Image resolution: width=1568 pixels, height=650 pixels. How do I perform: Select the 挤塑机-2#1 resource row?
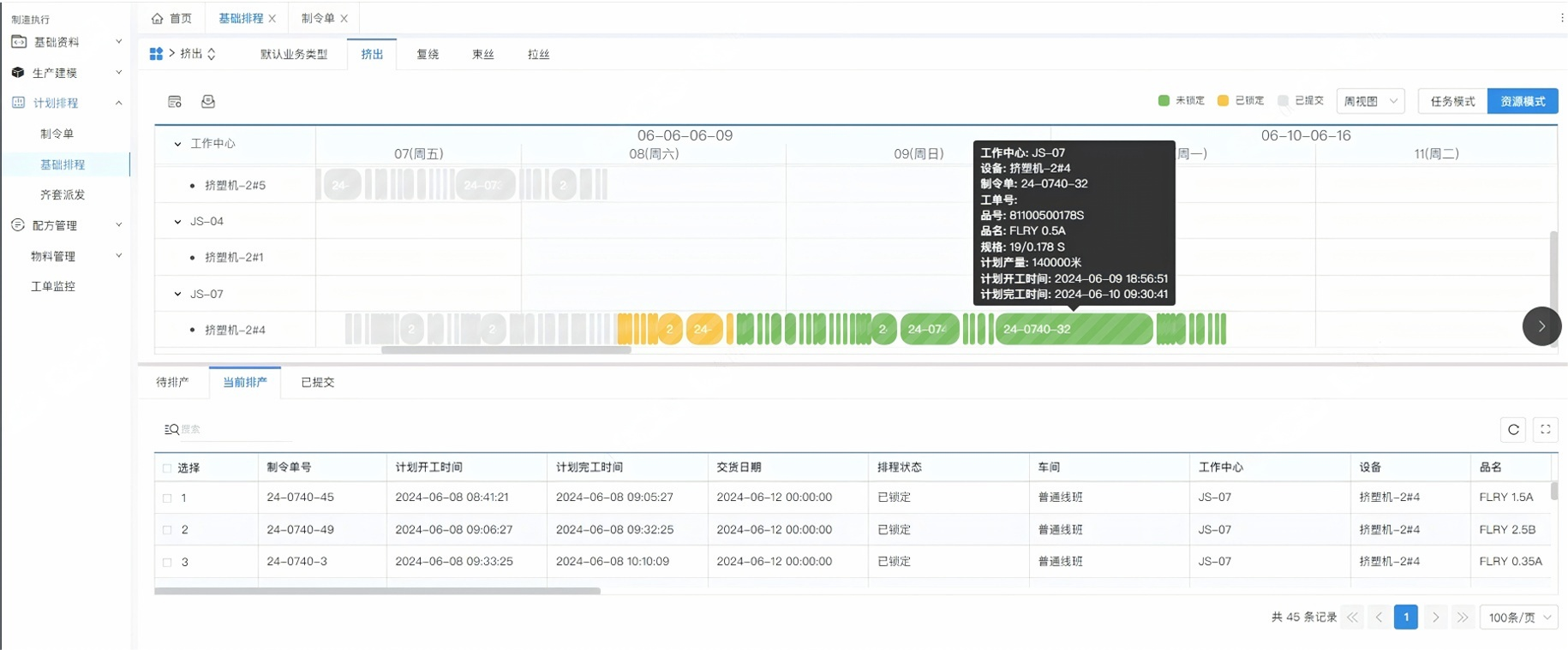click(x=234, y=257)
